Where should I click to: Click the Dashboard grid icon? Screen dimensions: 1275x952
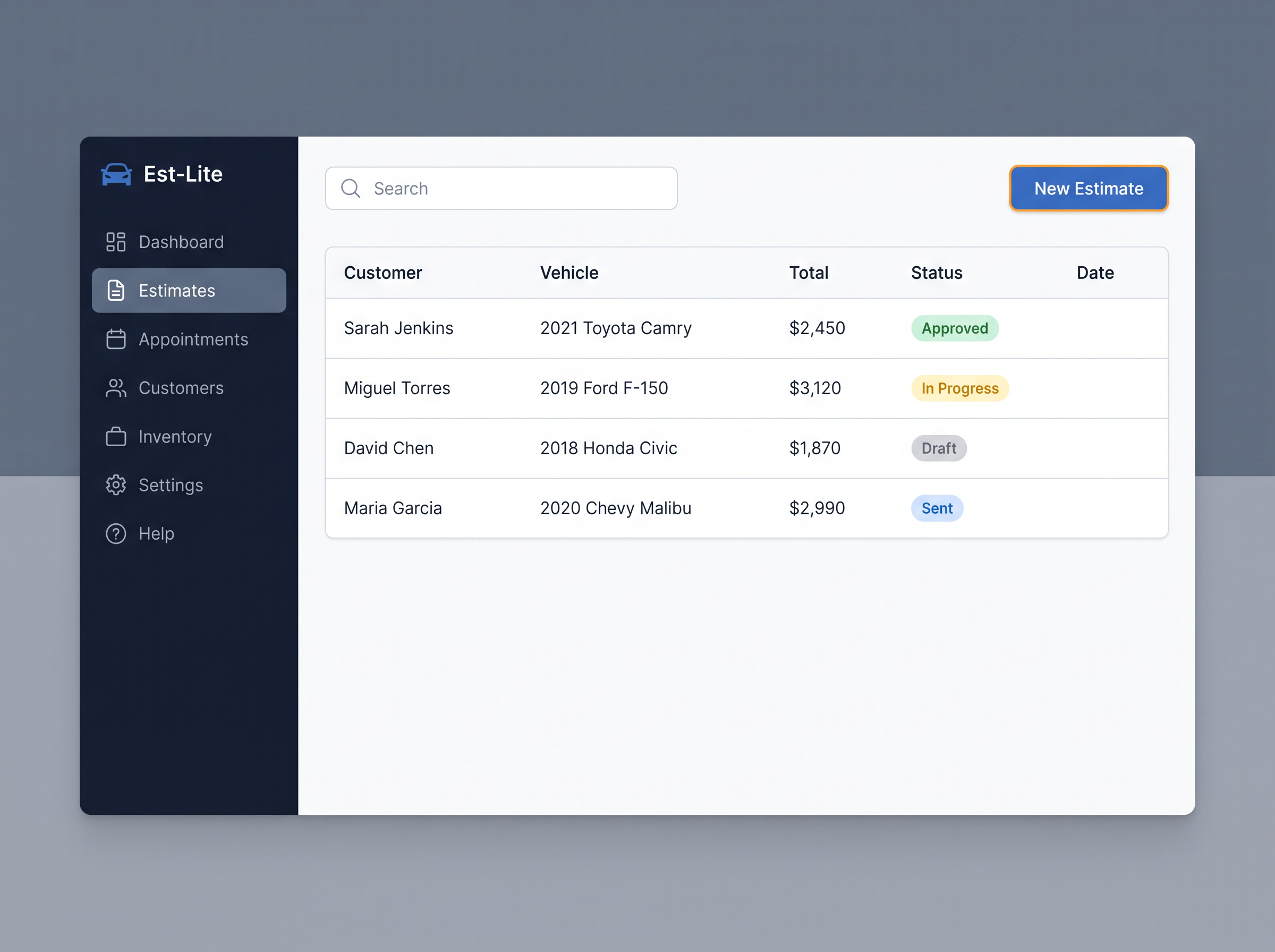pos(116,242)
